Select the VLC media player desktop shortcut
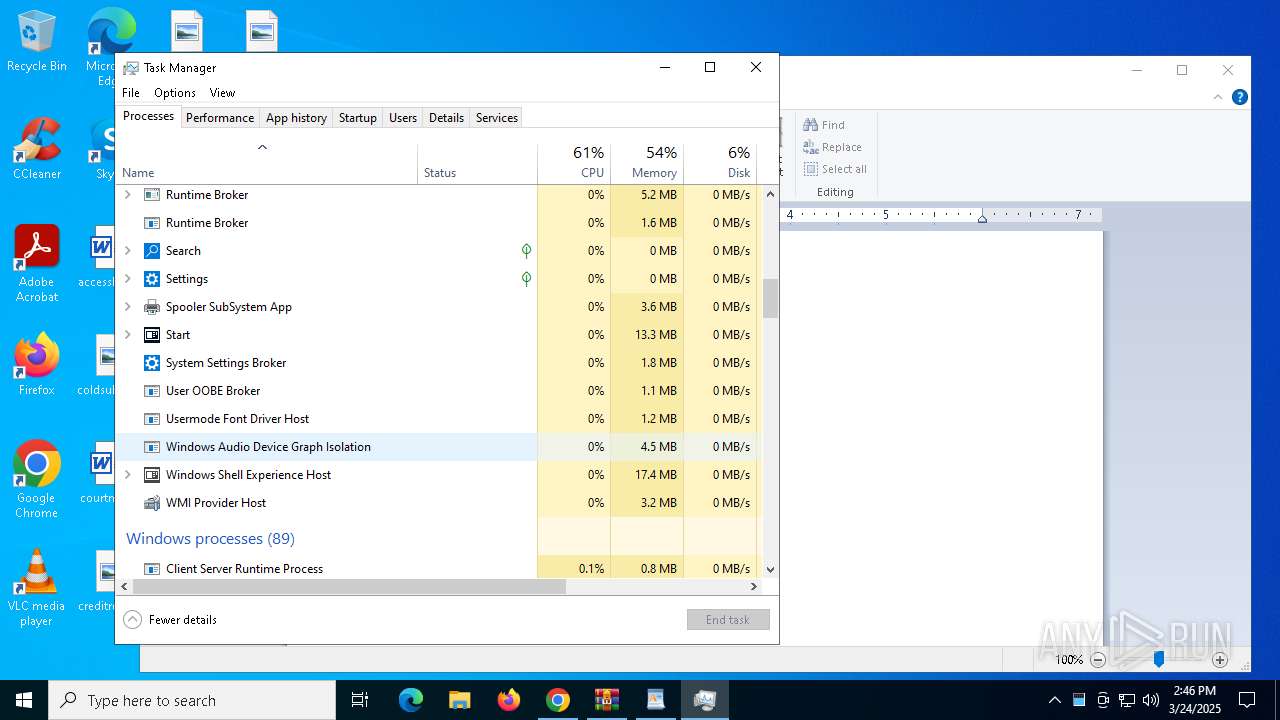 (37, 588)
